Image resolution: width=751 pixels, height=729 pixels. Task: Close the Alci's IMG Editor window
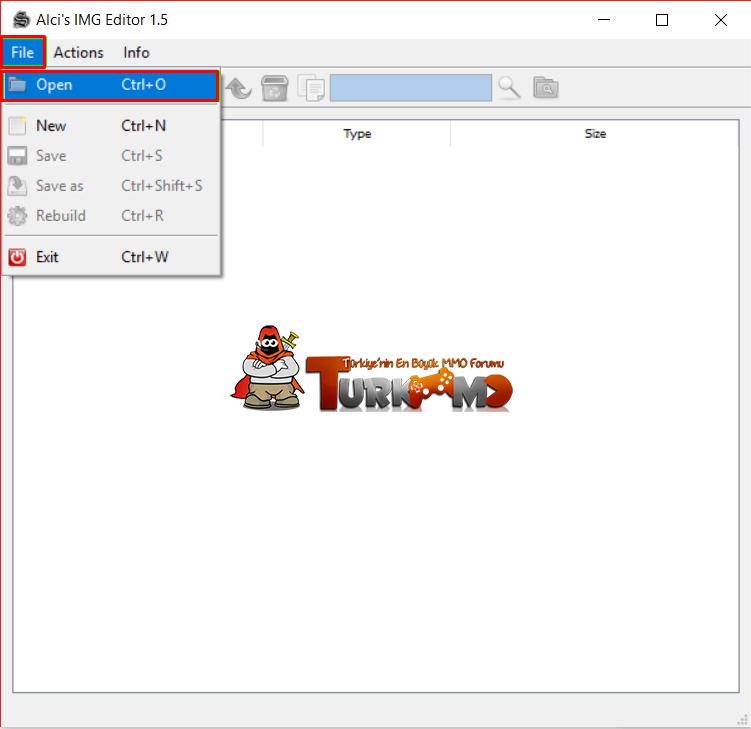(x=721, y=20)
